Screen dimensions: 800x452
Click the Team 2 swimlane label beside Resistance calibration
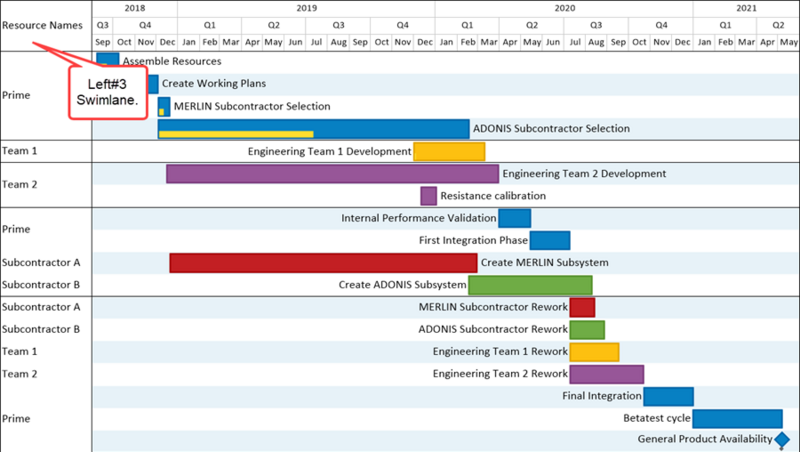coord(19,185)
